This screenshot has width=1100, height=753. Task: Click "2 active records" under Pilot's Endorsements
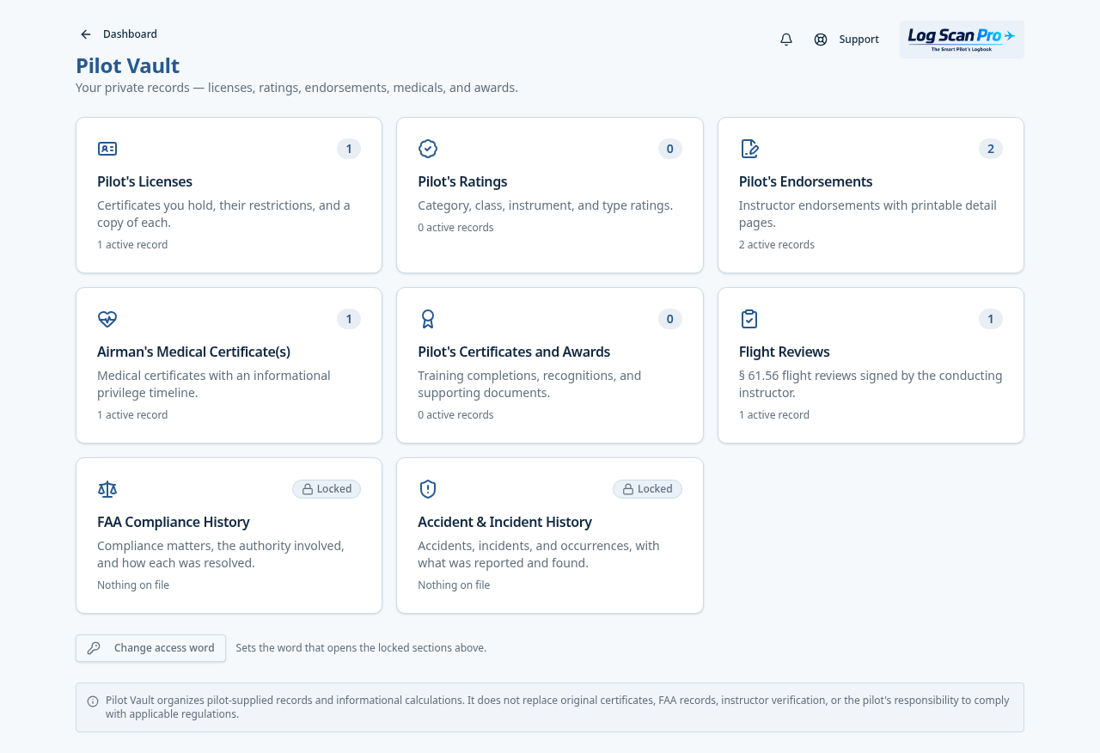777,245
